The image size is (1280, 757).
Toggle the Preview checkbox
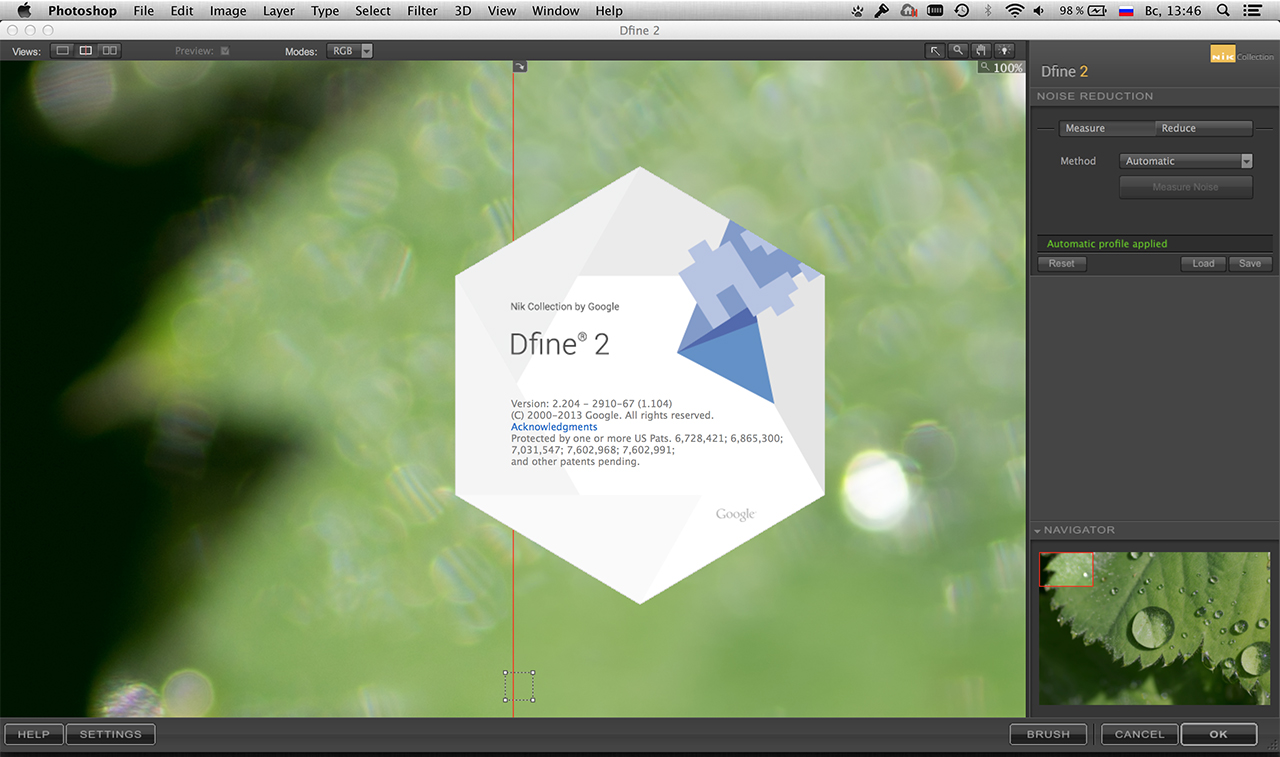225,50
